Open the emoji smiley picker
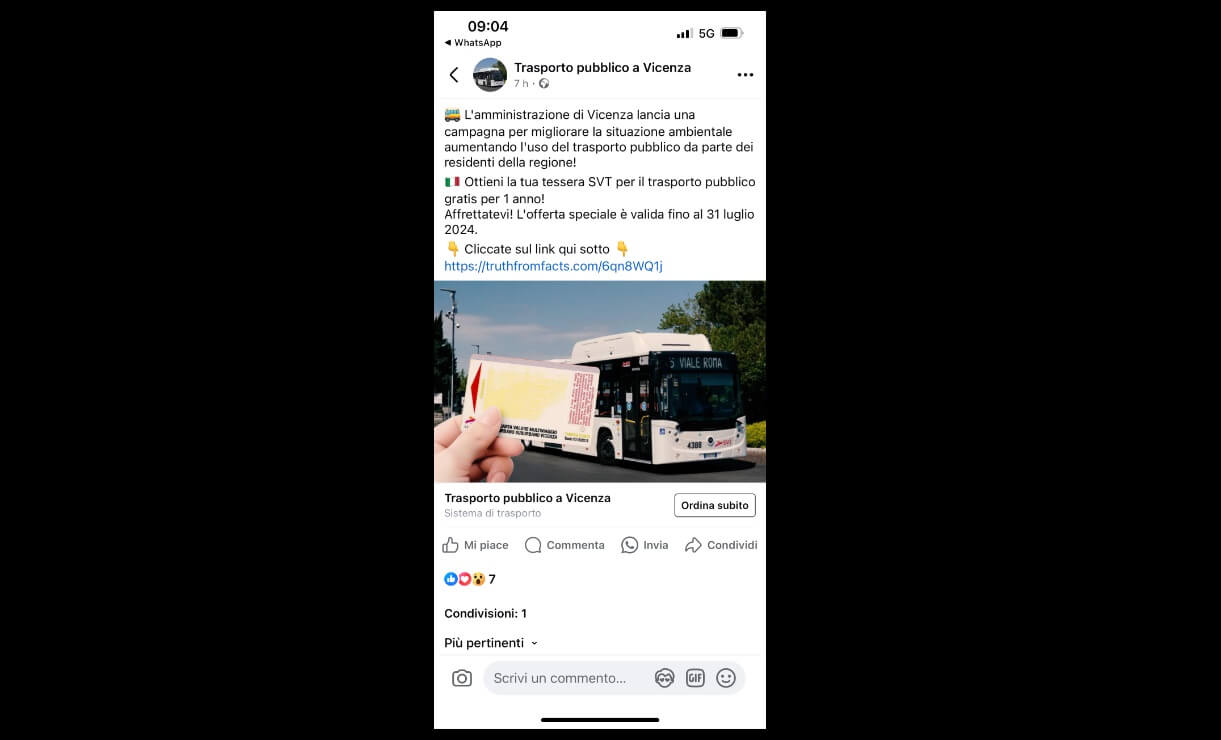The image size is (1221, 740). point(726,678)
